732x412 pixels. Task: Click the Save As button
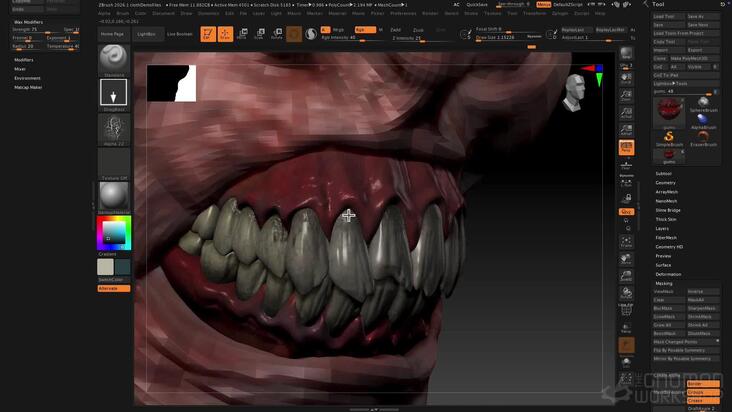[x=703, y=16]
